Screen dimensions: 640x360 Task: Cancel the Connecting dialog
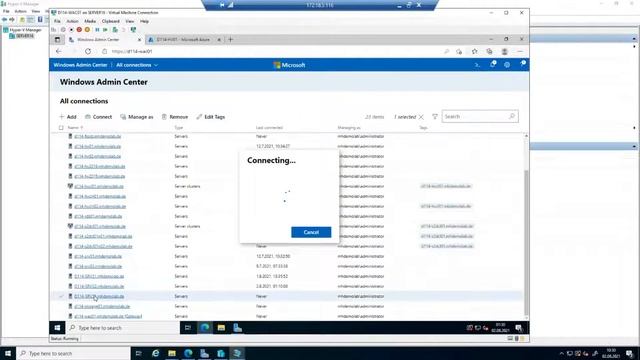coord(311,232)
